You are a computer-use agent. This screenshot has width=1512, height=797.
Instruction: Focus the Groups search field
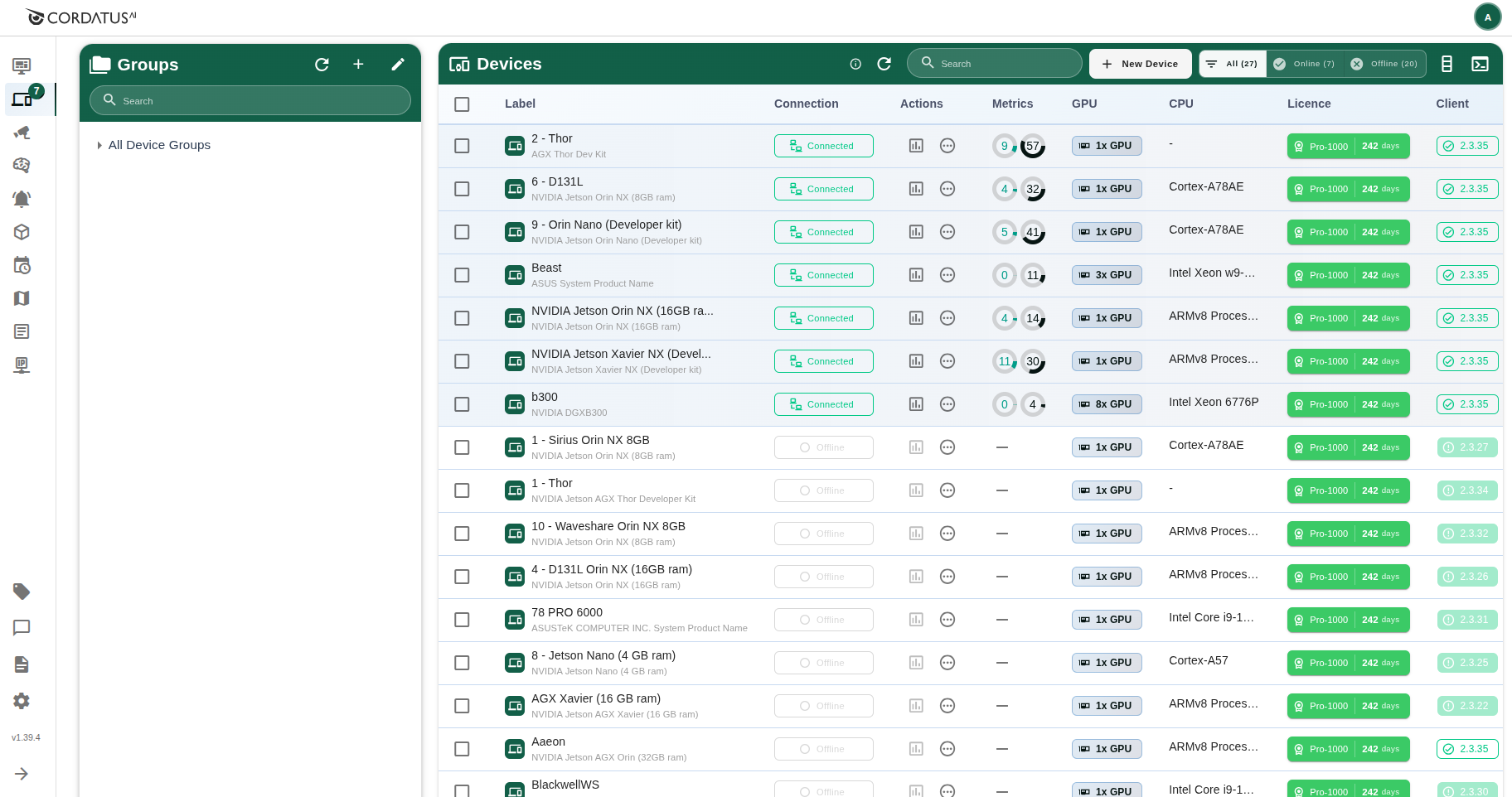pyautogui.click(x=250, y=100)
